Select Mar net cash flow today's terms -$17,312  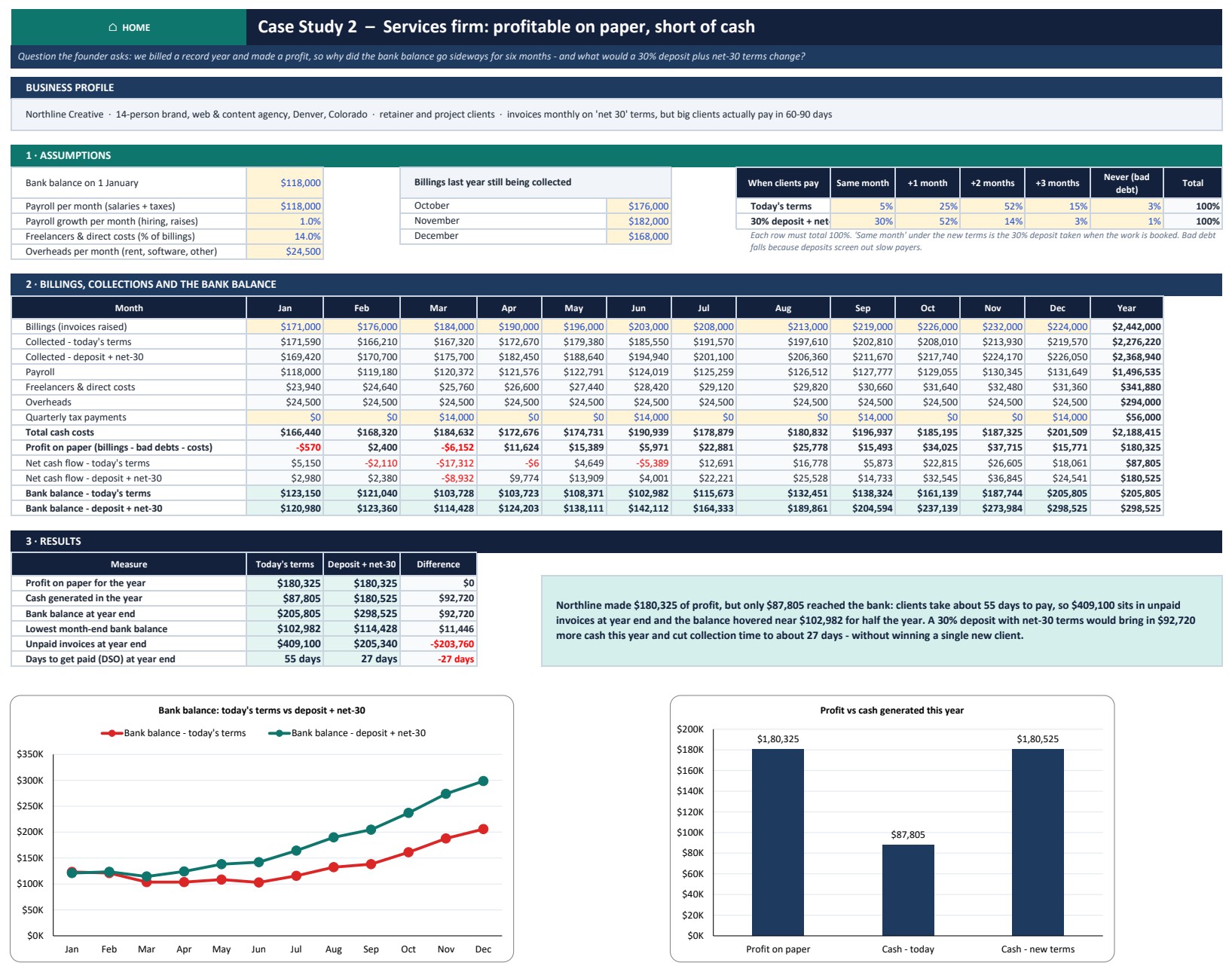439,463
